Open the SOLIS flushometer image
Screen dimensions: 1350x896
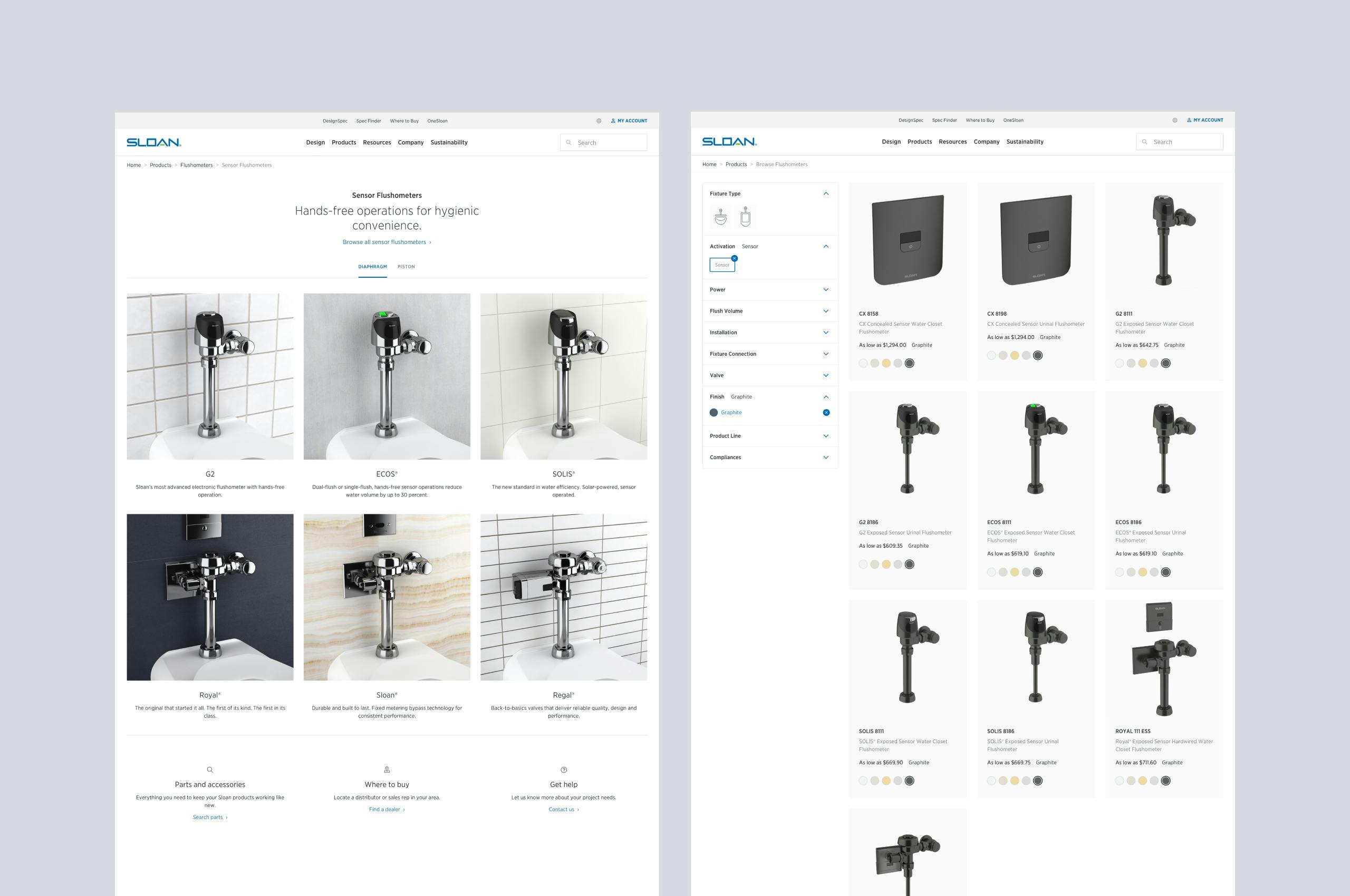pyautogui.click(x=564, y=376)
